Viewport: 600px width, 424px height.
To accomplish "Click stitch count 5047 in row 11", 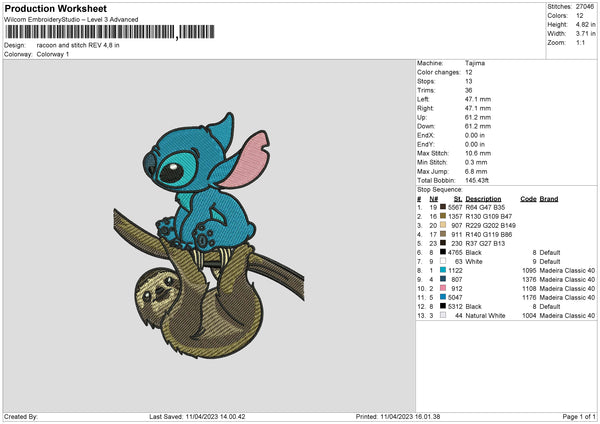I will [x=455, y=297].
